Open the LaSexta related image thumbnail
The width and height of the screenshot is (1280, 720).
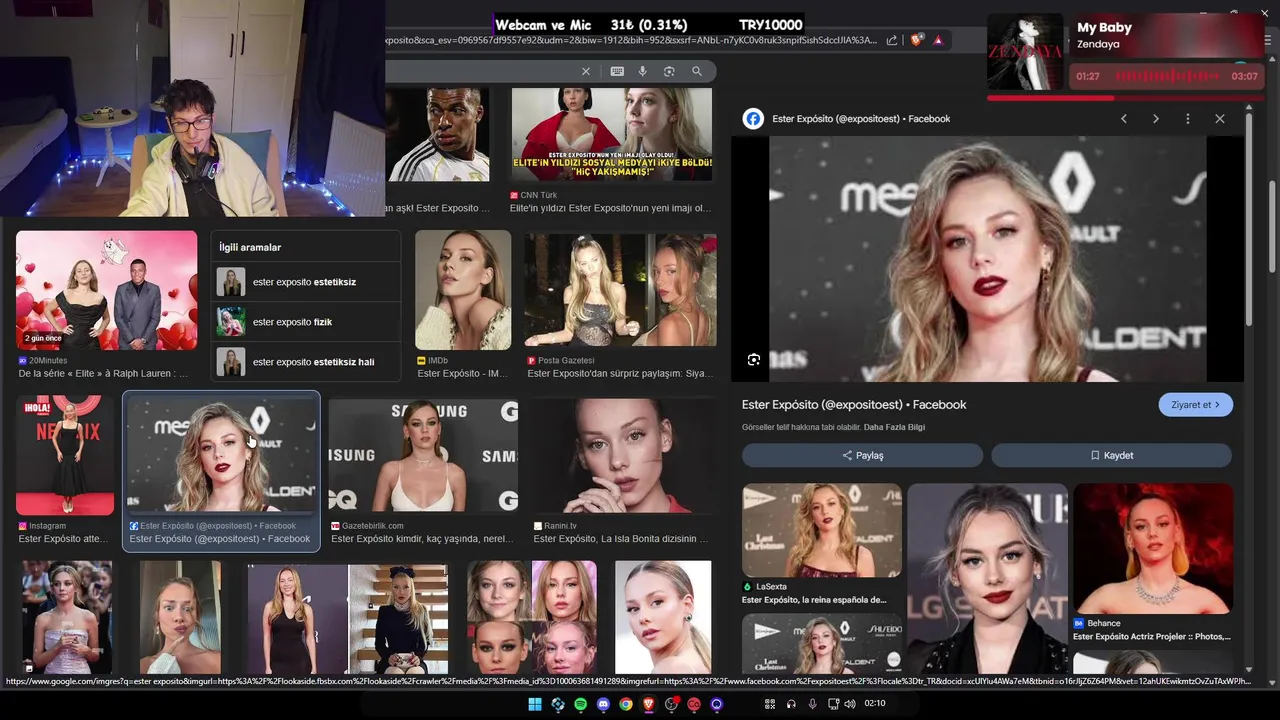tap(822, 530)
